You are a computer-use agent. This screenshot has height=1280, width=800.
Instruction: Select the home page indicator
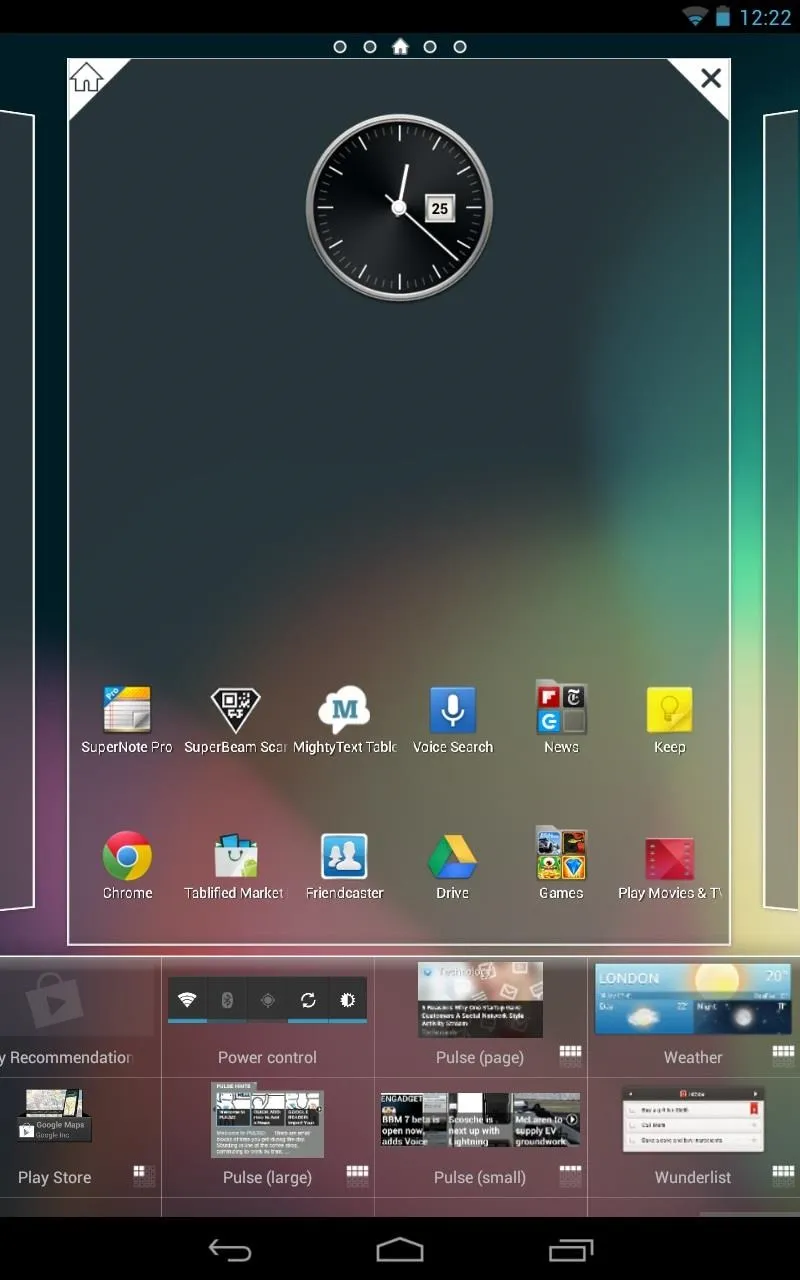point(400,46)
